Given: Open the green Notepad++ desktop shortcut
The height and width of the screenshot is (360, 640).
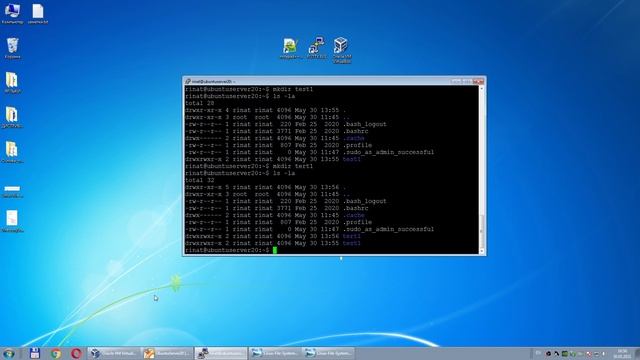Looking at the screenshot, I should [x=290, y=47].
